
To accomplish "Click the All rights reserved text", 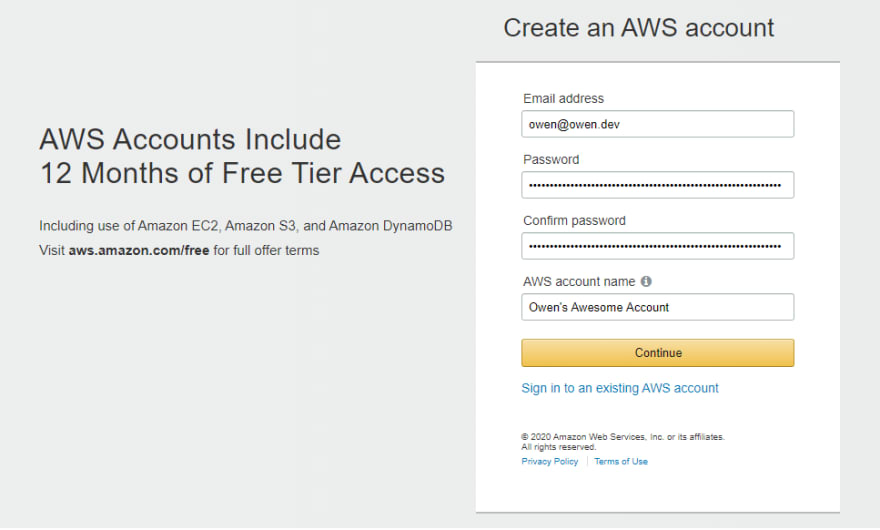I will [558, 447].
